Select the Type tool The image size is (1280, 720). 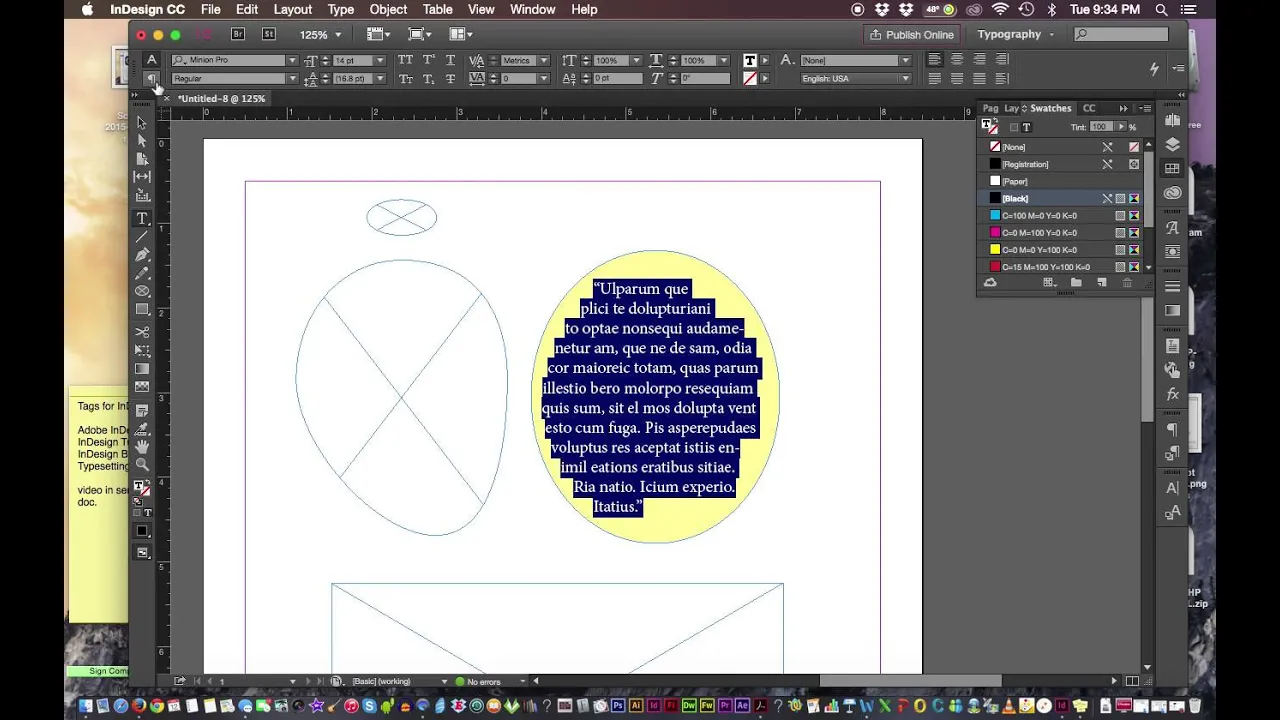[142, 218]
